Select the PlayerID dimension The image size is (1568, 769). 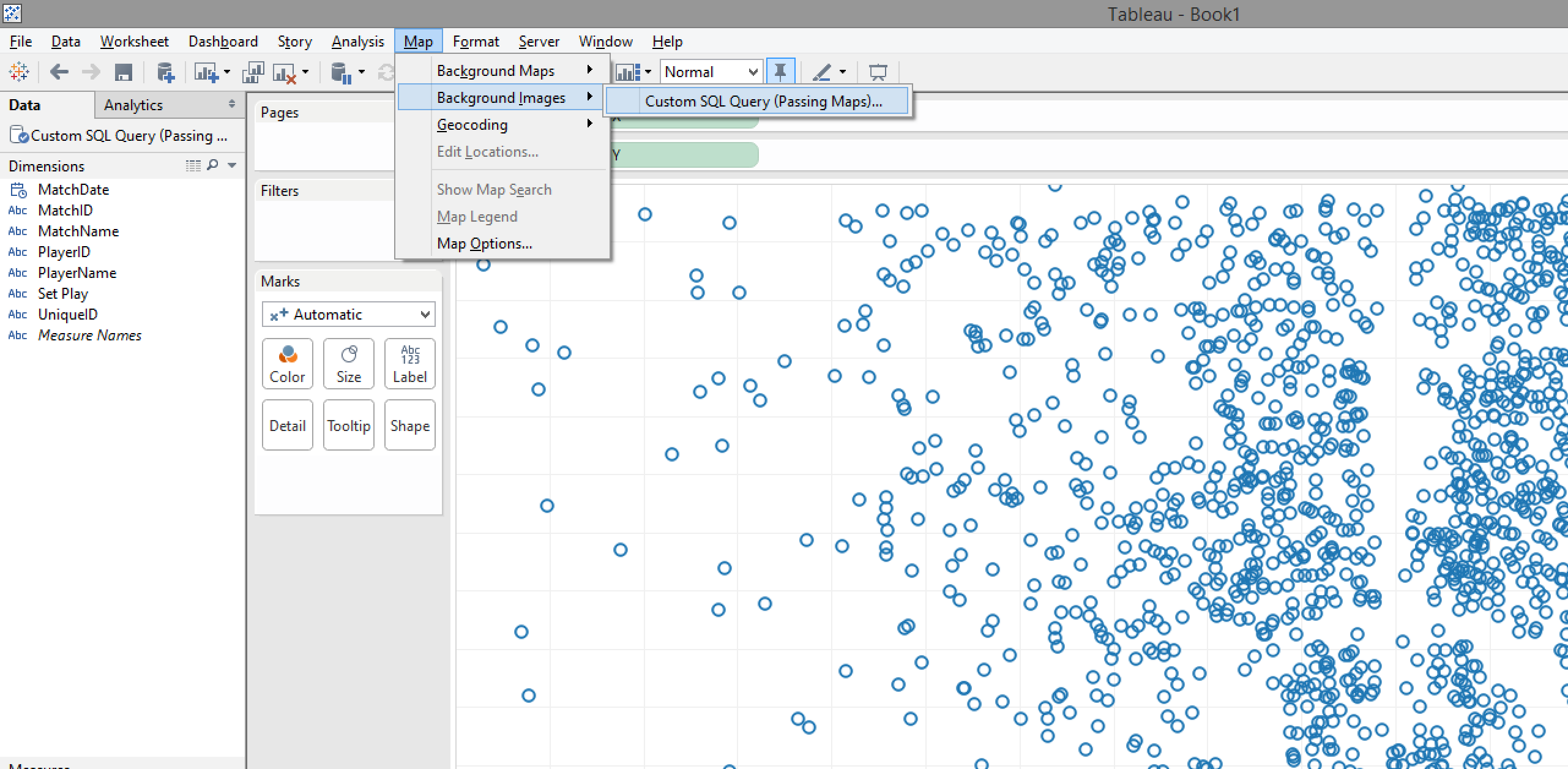pyautogui.click(x=64, y=252)
